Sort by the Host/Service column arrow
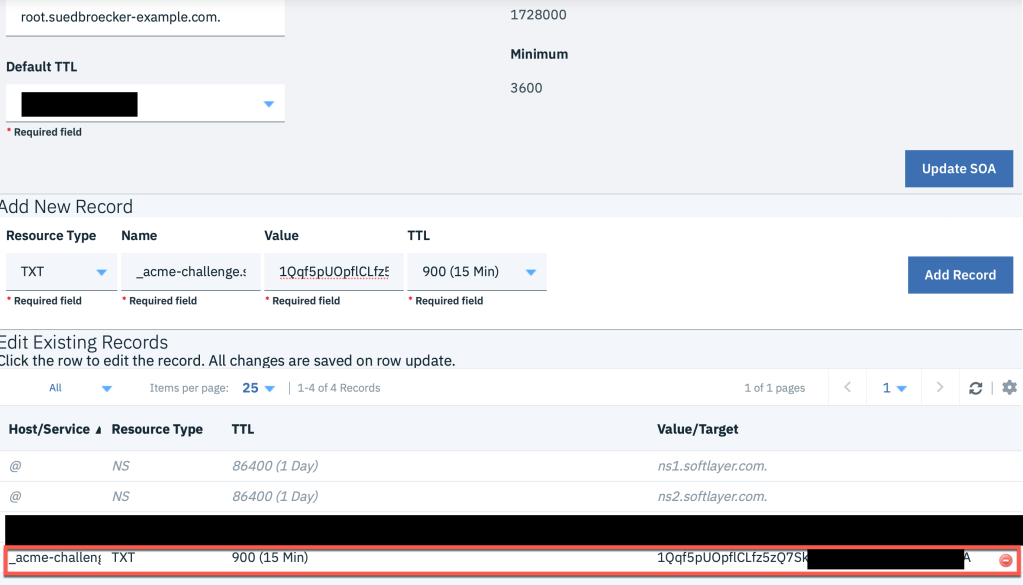1023x585 pixels. click(x=98, y=430)
